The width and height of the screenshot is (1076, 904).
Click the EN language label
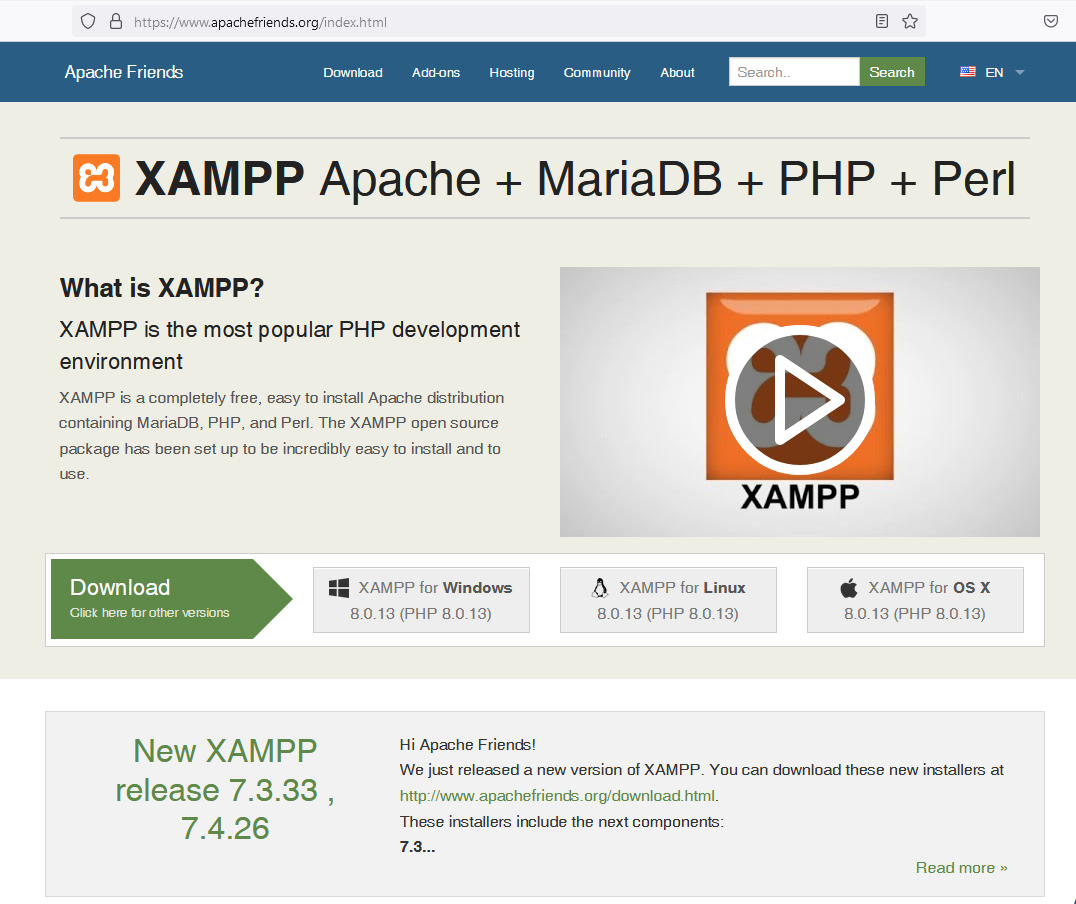[x=994, y=72]
